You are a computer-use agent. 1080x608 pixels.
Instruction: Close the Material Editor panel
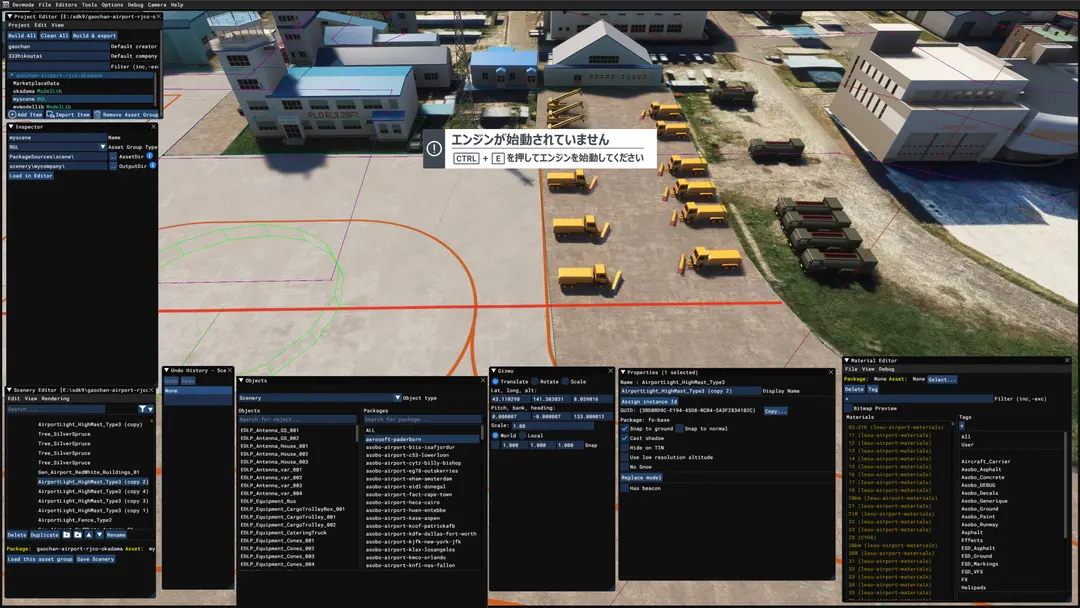[1067, 360]
